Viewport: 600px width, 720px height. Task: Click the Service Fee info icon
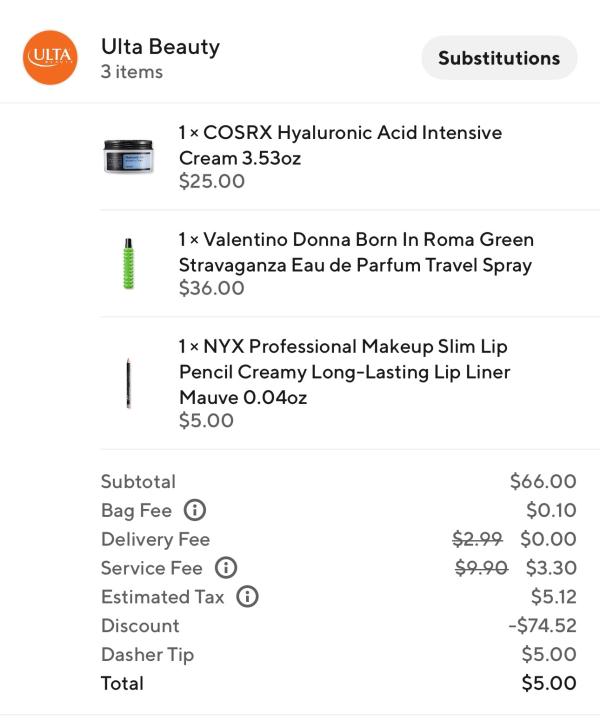click(226, 568)
